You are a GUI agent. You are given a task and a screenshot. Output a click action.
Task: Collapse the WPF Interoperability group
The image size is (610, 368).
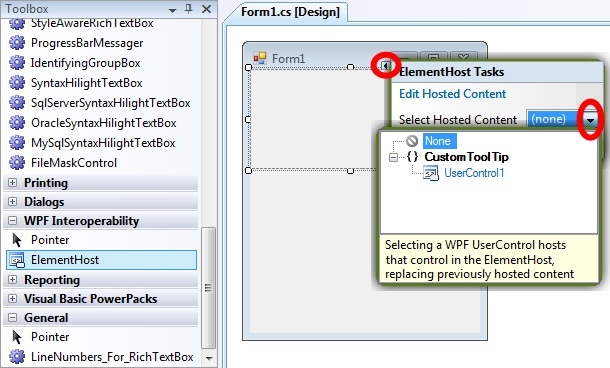[x=12, y=221]
